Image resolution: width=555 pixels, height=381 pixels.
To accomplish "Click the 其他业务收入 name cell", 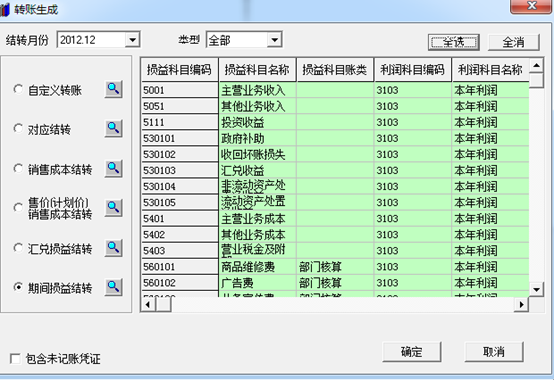I will [x=258, y=106].
